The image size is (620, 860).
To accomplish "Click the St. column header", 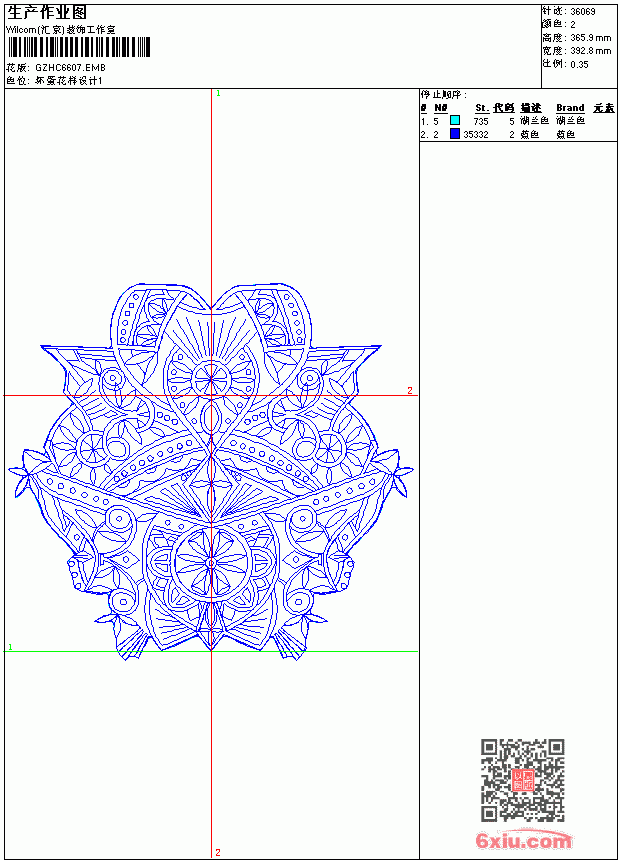I will (482, 108).
